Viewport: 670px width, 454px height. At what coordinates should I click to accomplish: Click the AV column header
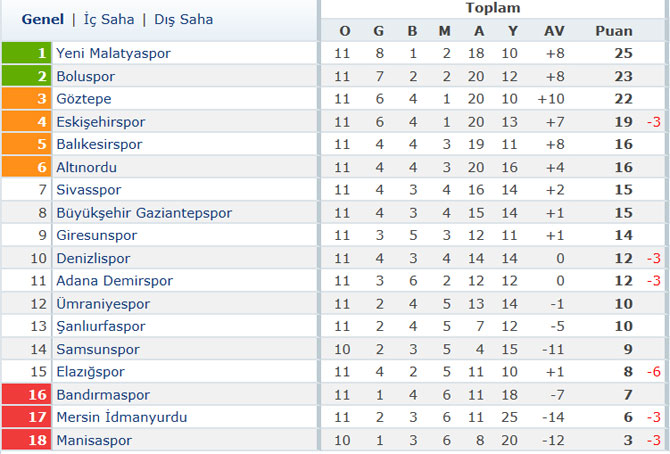pos(554,31)
